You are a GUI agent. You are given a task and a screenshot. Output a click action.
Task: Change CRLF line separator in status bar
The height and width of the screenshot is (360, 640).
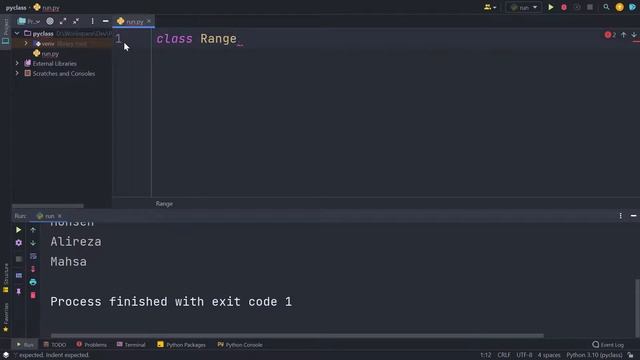pos(504,355)
